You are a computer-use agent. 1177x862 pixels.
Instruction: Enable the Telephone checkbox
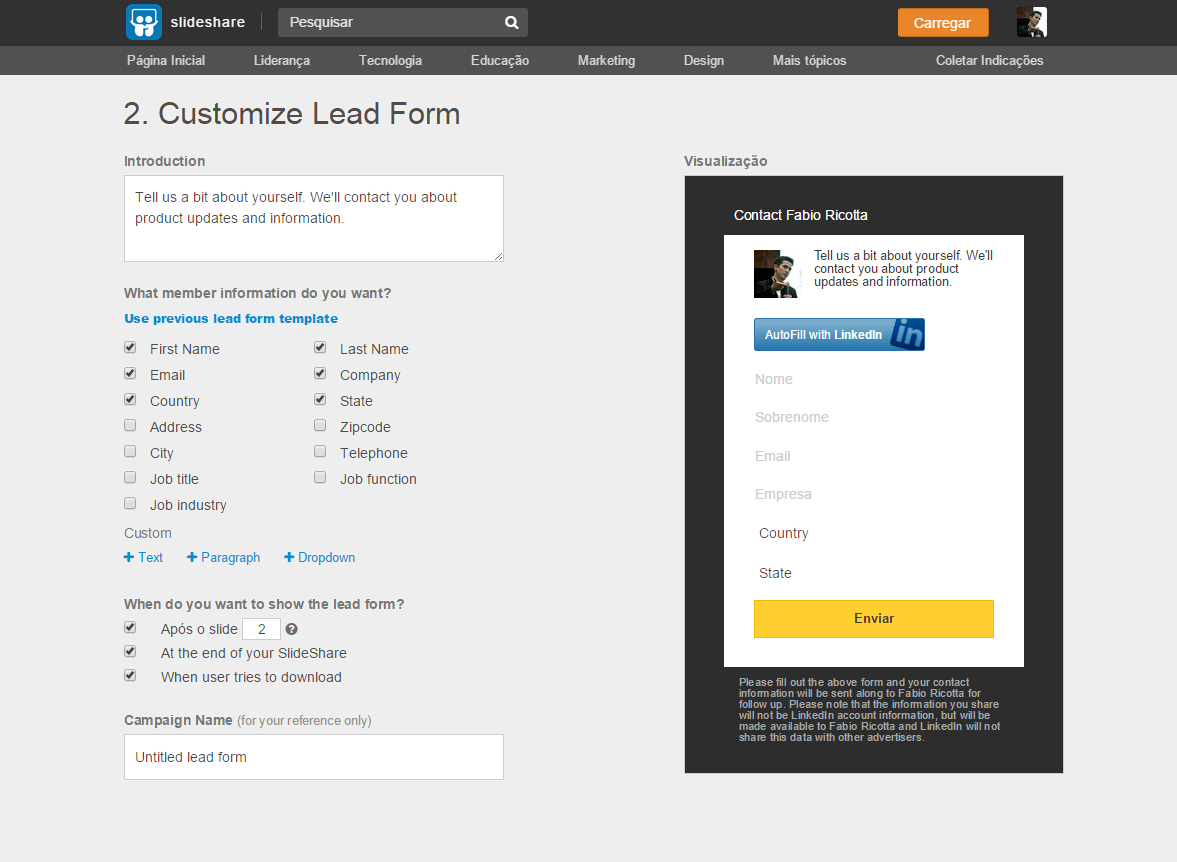(320, 452)
